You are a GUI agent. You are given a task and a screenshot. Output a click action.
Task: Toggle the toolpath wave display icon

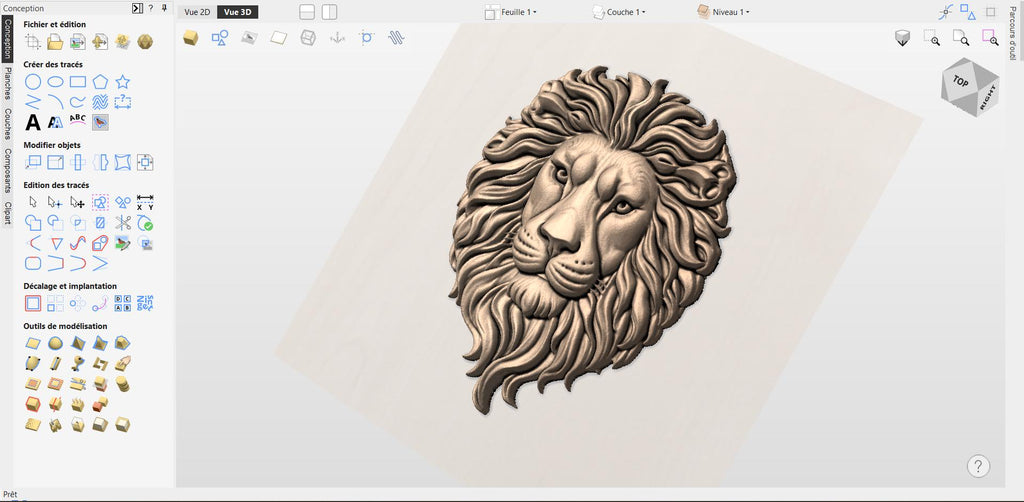point(396,38)
